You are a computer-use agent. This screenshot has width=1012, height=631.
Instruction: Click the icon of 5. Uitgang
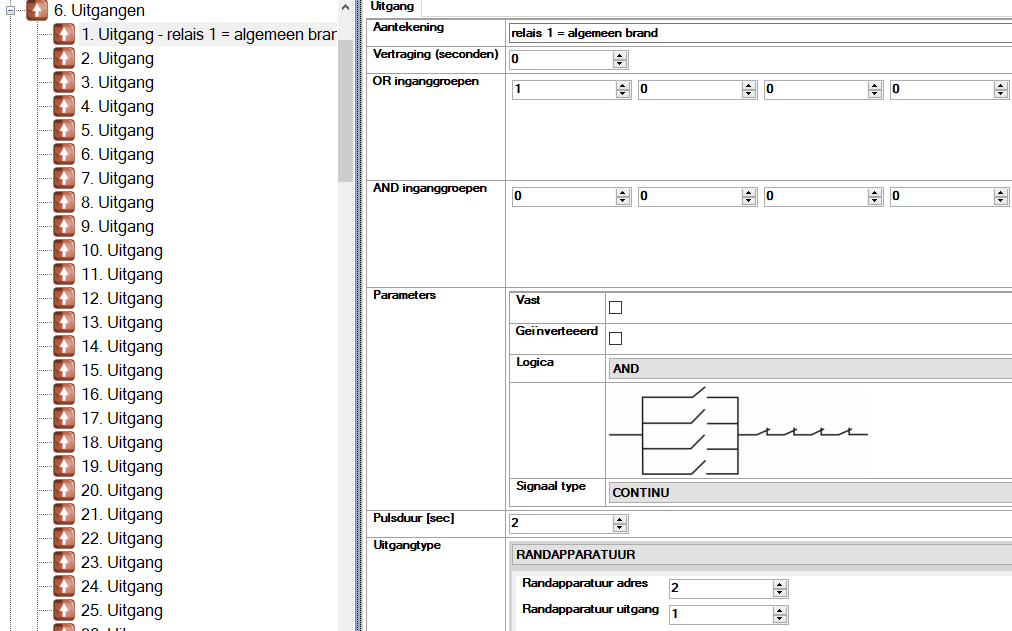tap(64, 130)
